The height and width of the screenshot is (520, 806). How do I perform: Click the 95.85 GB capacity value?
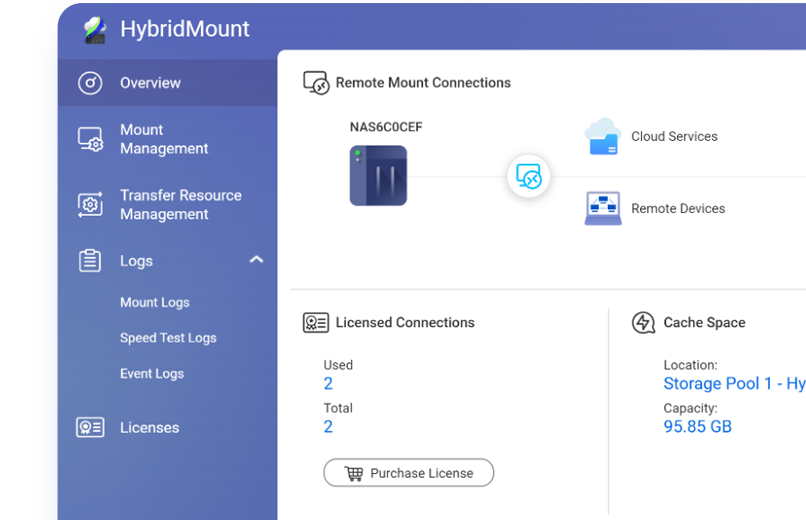pos(698,426)
